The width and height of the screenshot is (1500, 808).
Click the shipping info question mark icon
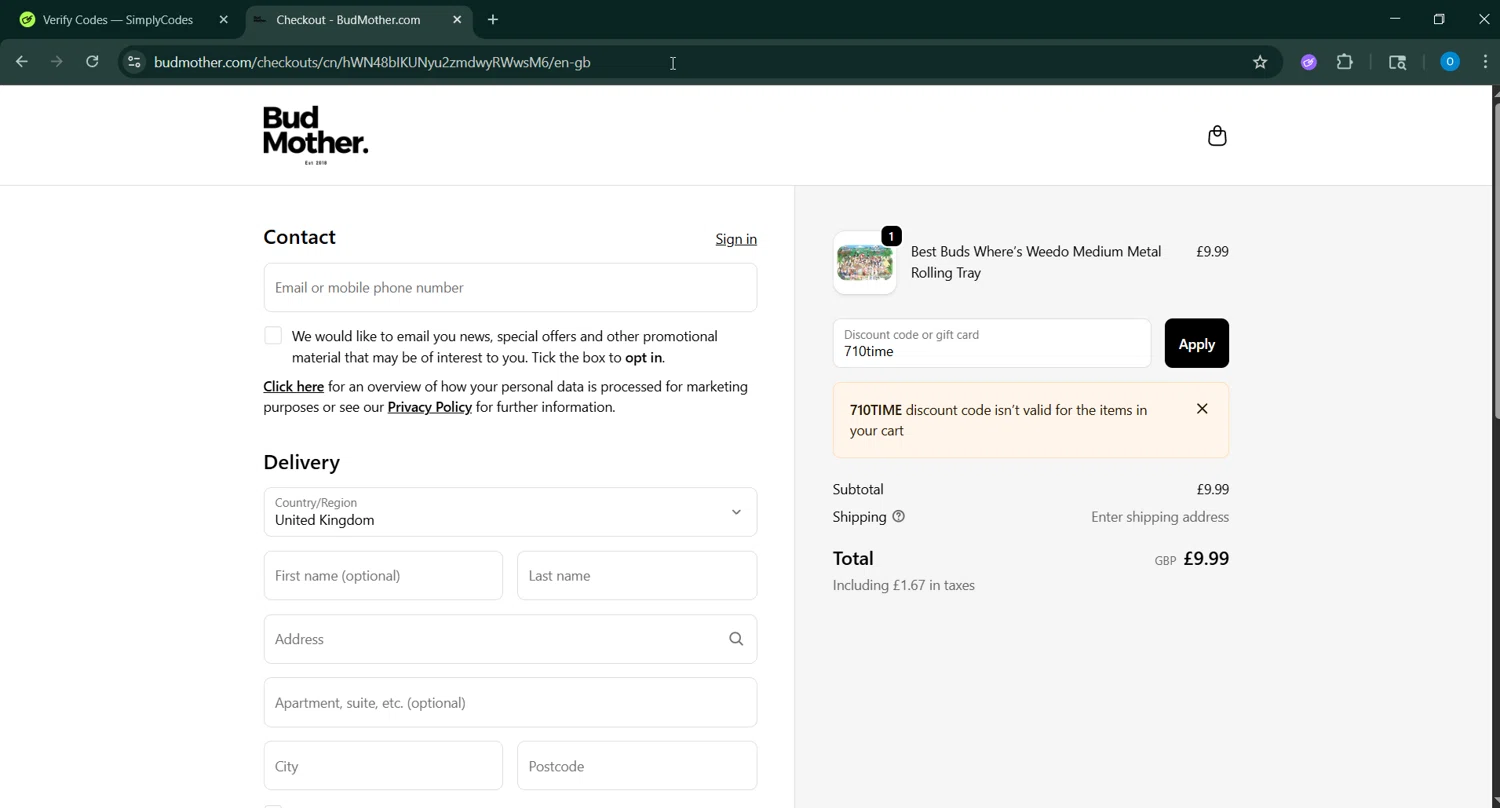[898, 517]
